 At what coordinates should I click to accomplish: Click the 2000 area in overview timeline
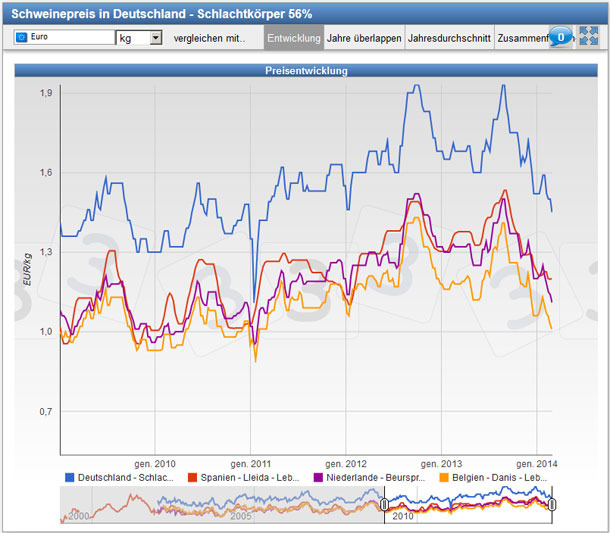pyautogui.click(x=79, y=516)
